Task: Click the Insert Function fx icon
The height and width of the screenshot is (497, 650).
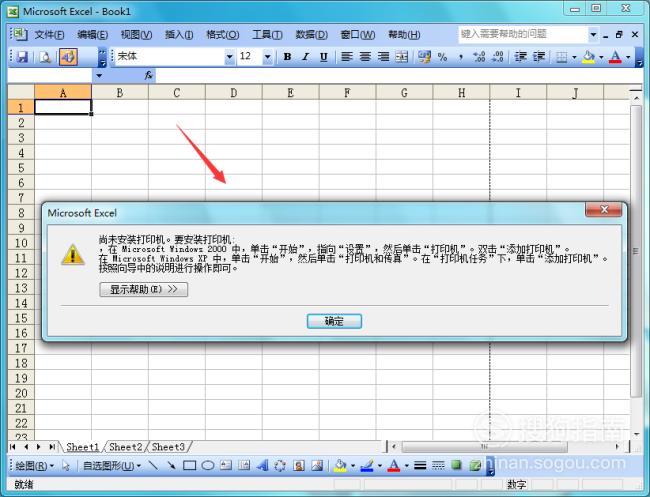Action: pyautogui.click(x=148, y=75)
